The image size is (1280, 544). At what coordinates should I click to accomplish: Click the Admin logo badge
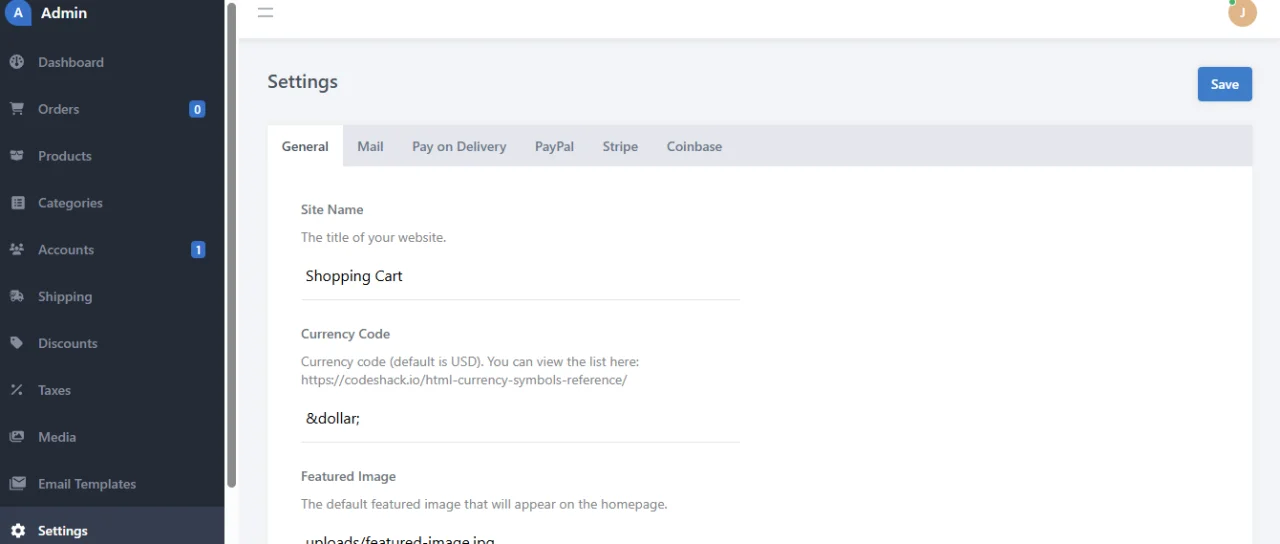(x=17, y=13)
